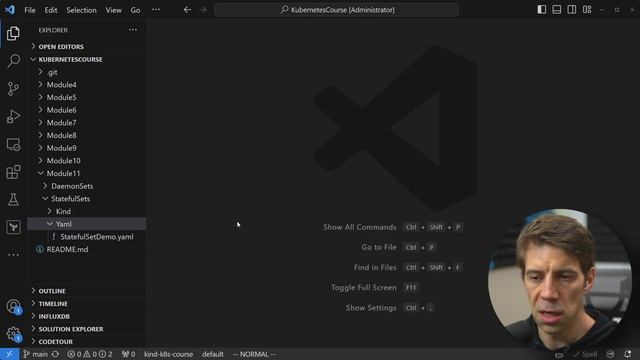
Task: Open Customize Layout icon
Action: (587, 9)
